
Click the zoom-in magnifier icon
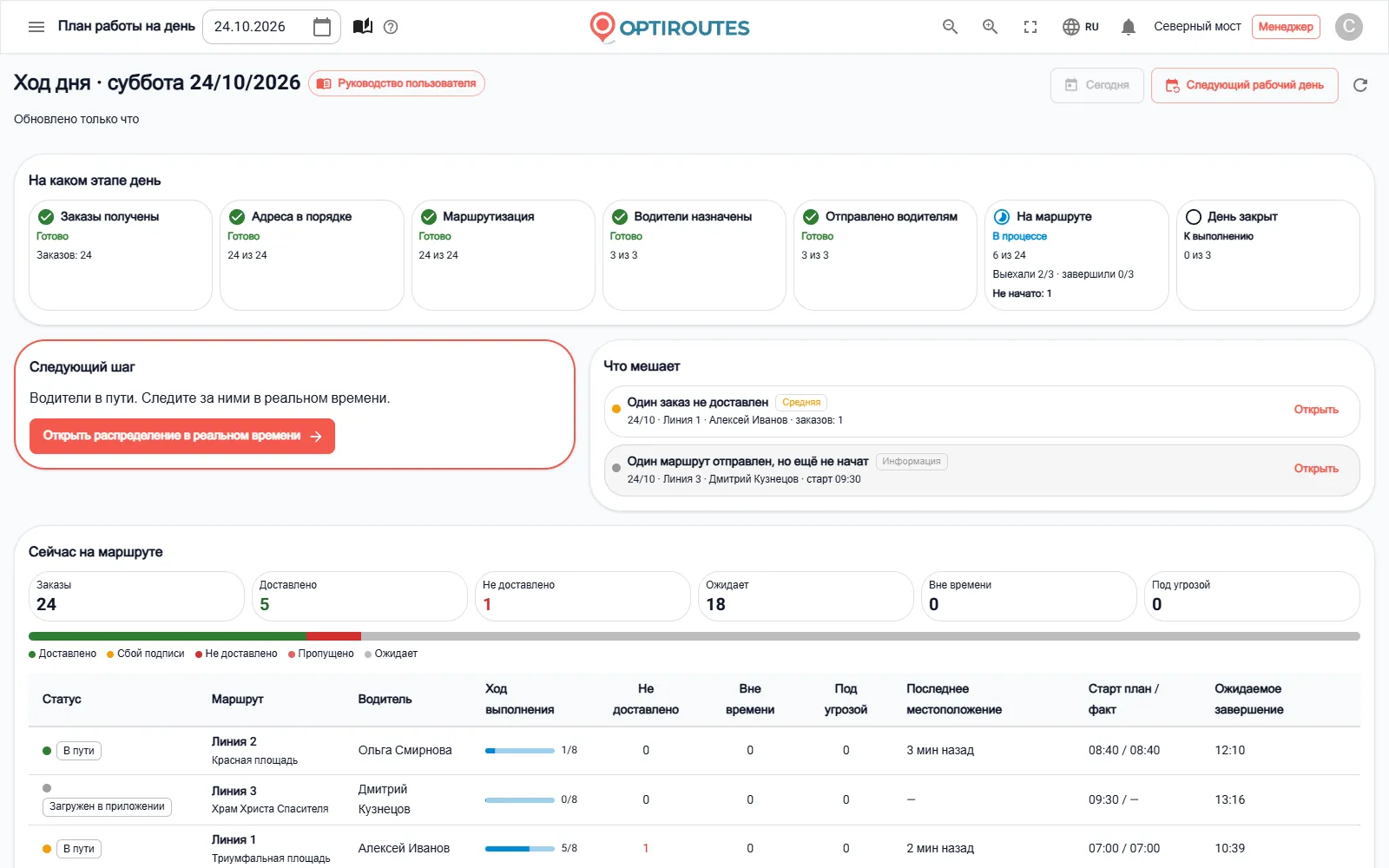click(x=990, y=27)
